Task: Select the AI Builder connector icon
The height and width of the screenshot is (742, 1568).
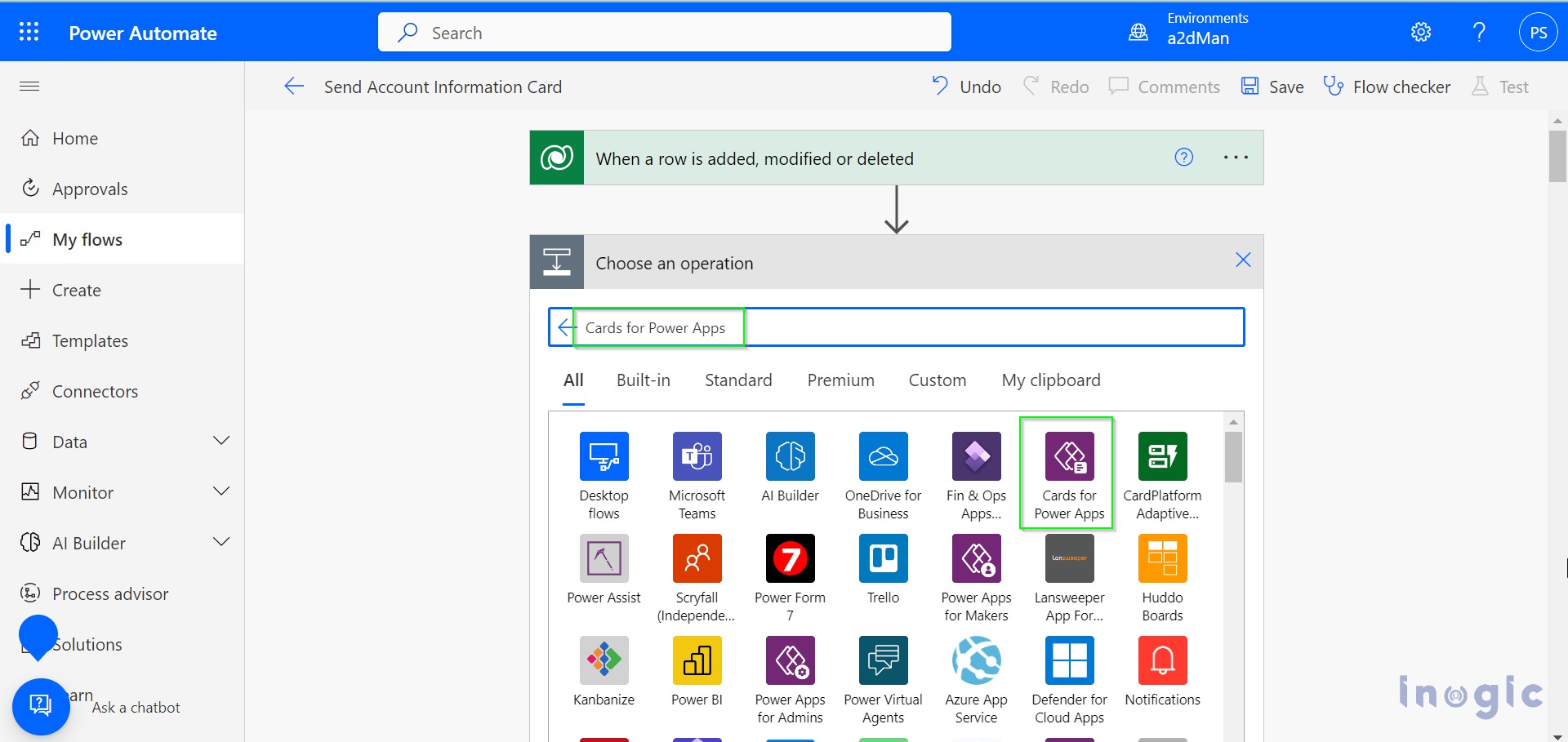Action: coord(790,455)
